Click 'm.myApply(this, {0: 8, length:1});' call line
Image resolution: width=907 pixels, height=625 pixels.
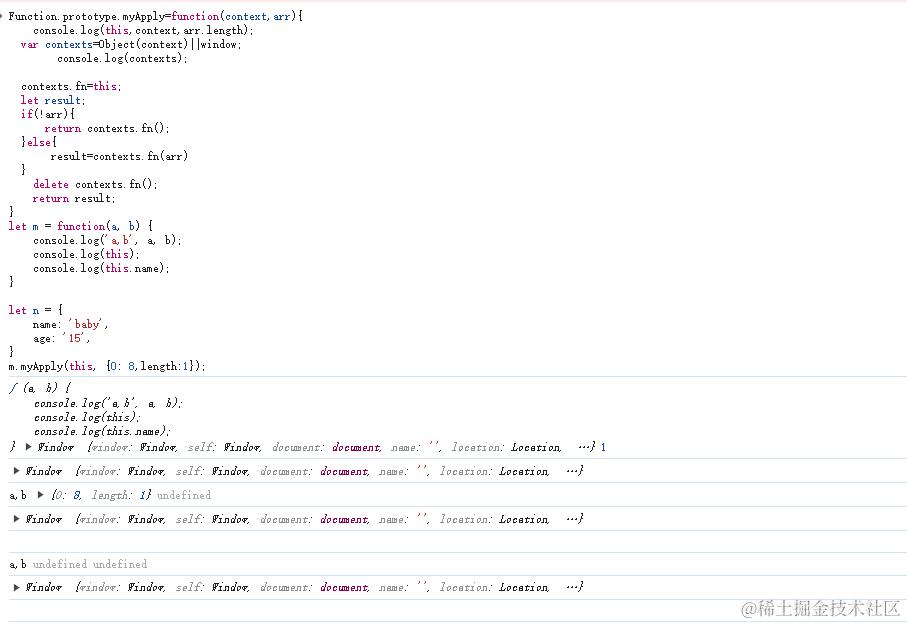[x=107, y=366]
